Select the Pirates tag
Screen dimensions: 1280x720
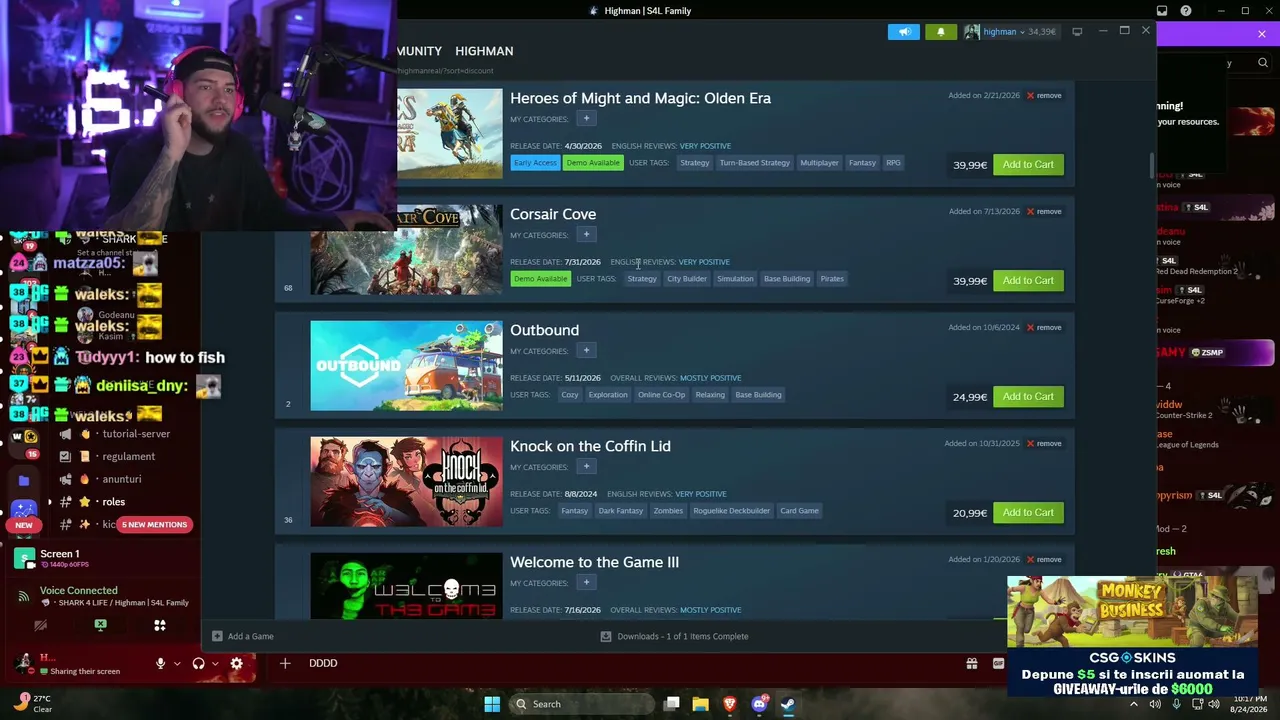tap(832, 279)
